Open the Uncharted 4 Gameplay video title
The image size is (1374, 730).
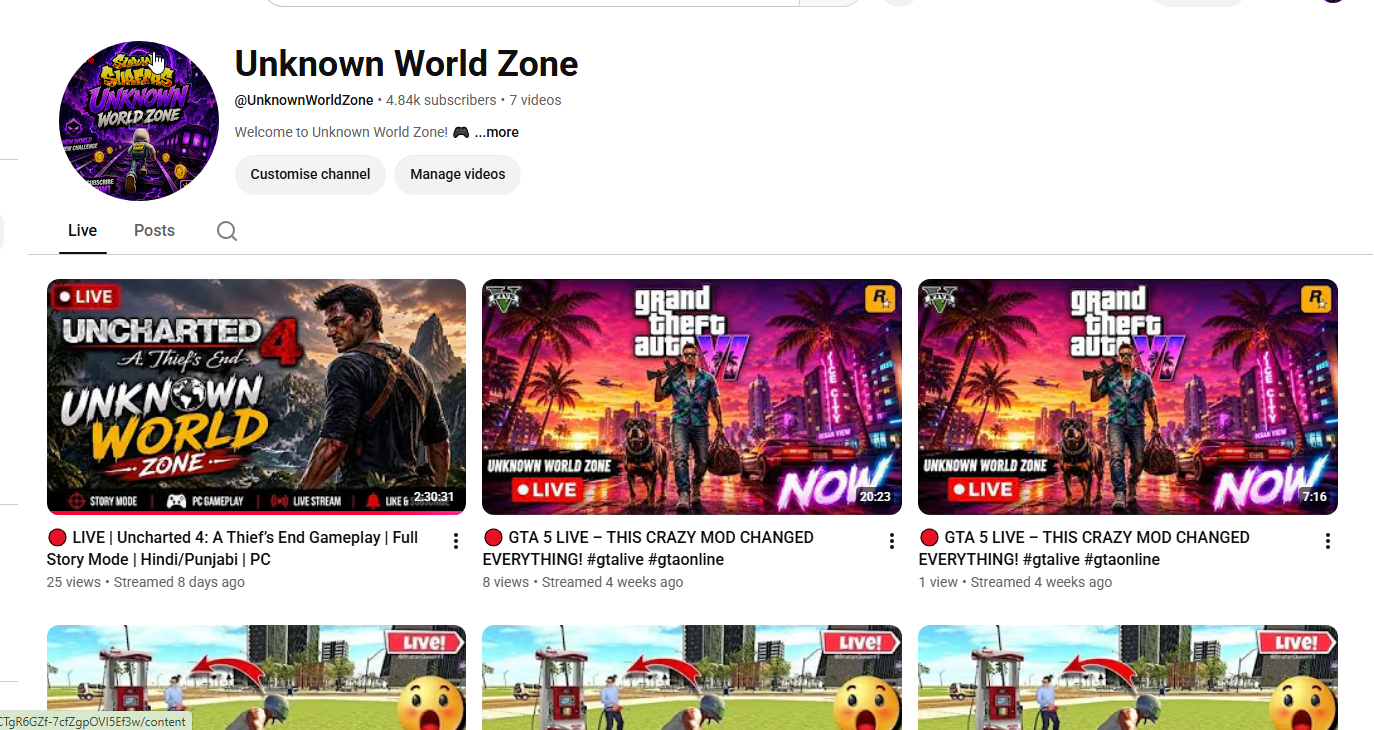click(x=233, y=548)
